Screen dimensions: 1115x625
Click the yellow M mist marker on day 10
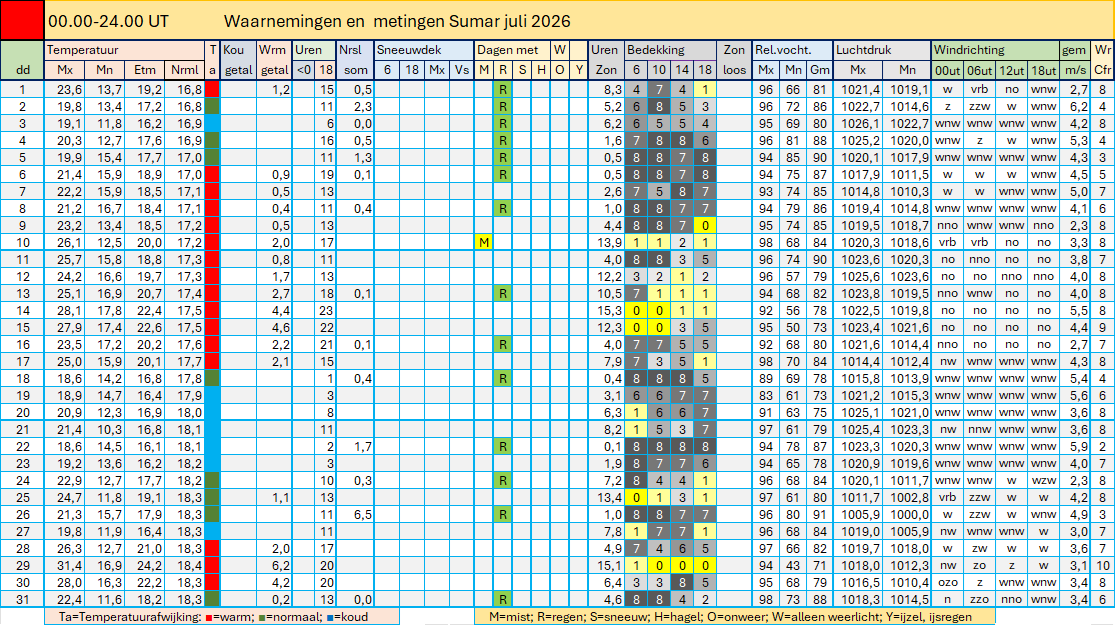484,242
